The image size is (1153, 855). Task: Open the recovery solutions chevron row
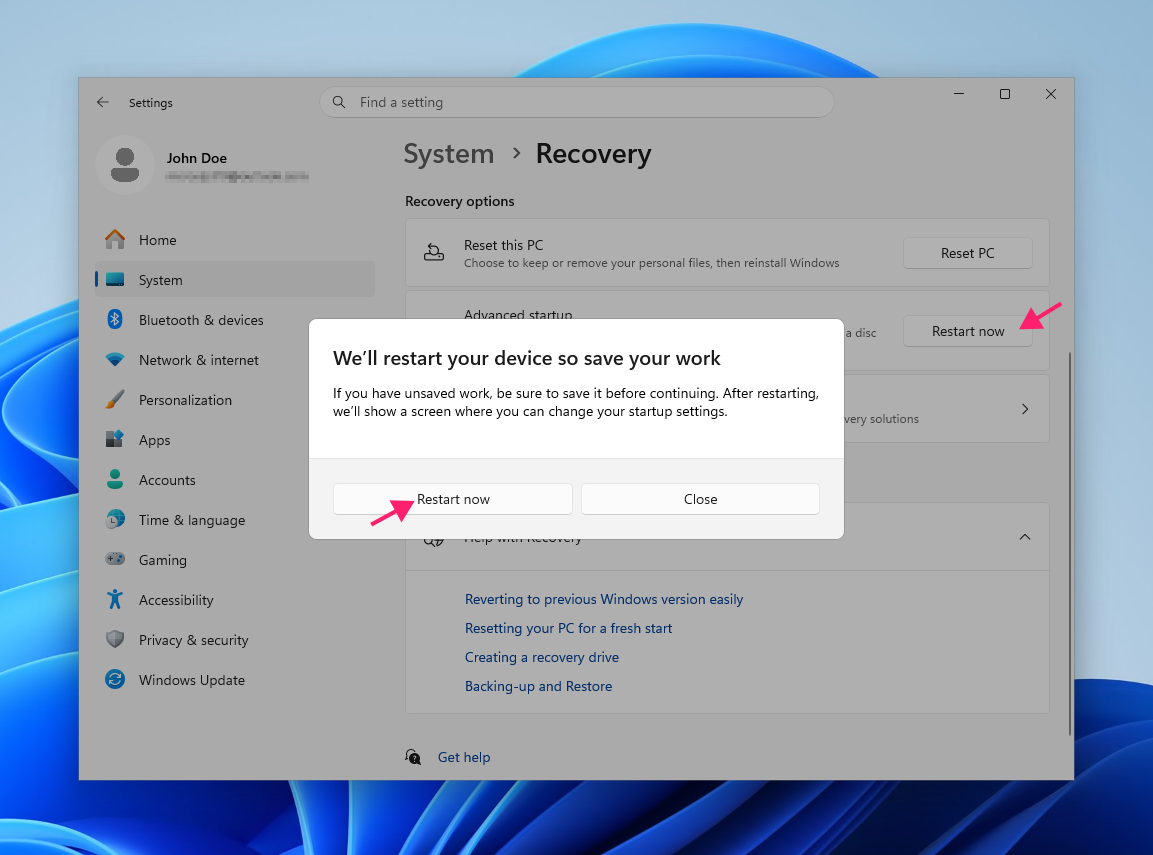click(x=1024, y=409)
